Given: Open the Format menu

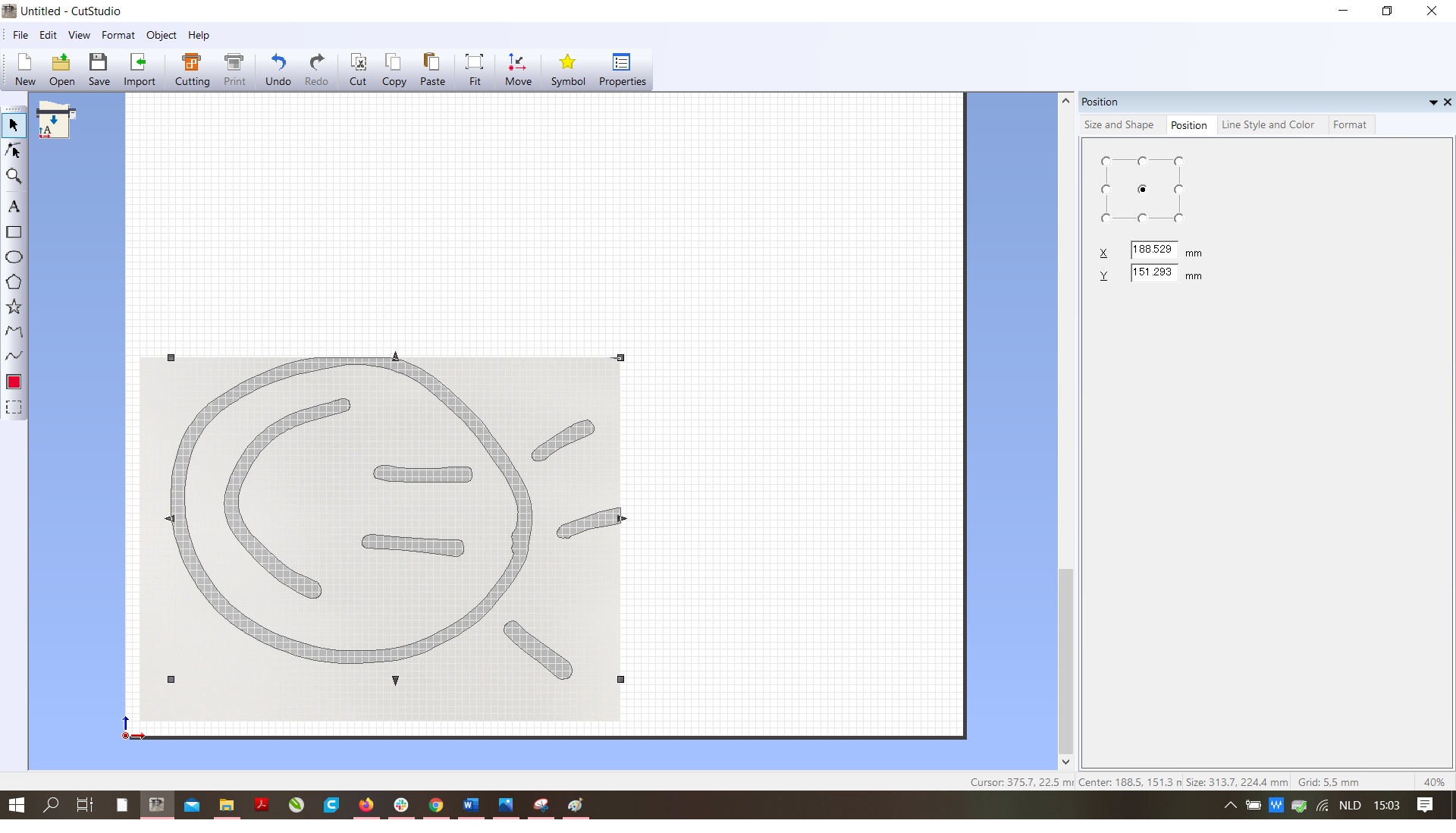Looking at the screenshot, I should tap(118, 35).
